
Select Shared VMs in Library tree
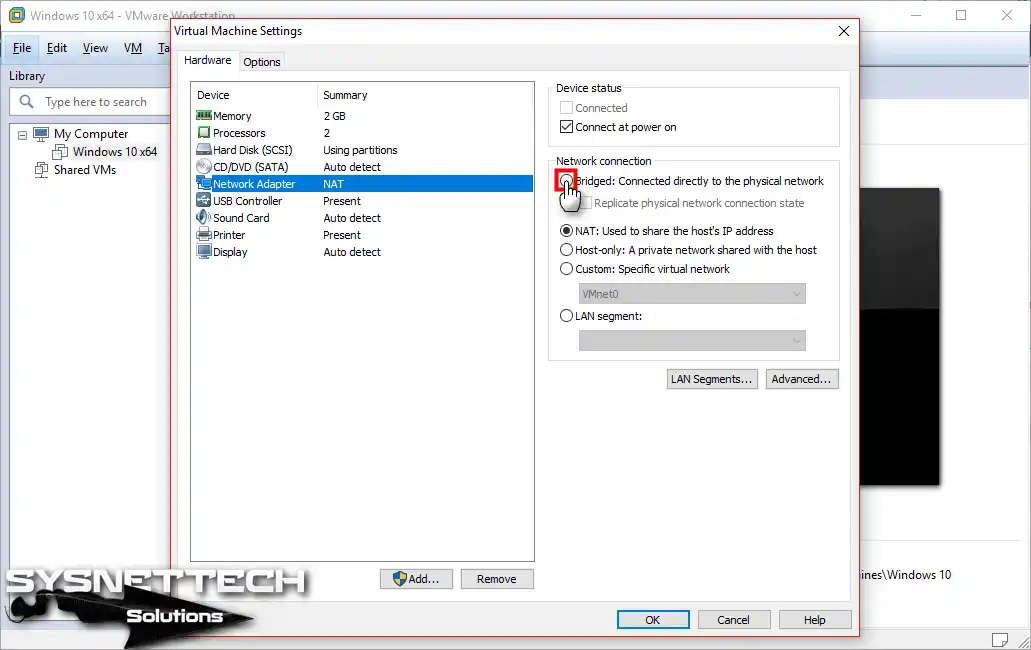[85, 170]
